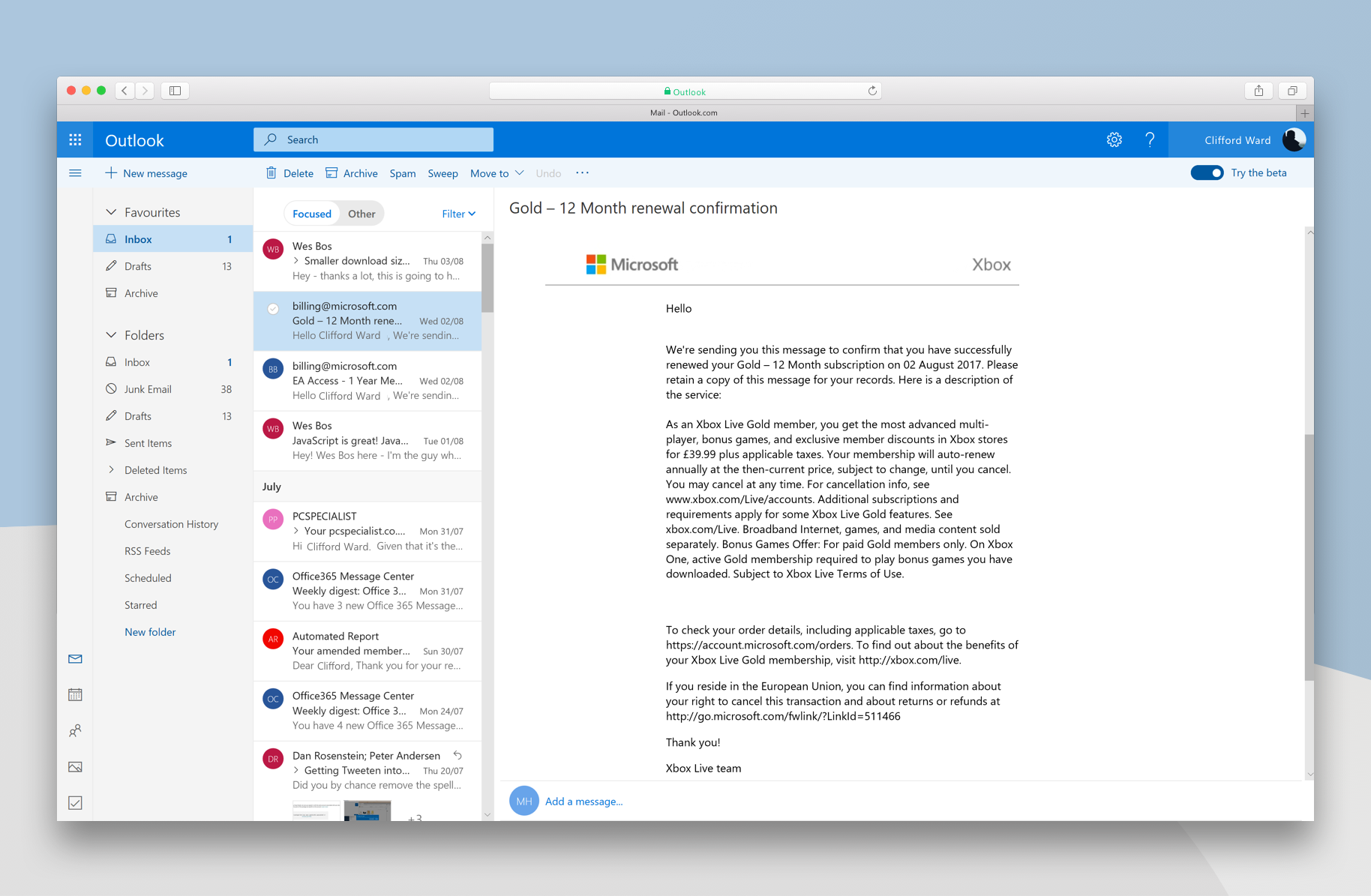Open the Starred folder
Screen dimensions: 1371x896
(173, 605)
